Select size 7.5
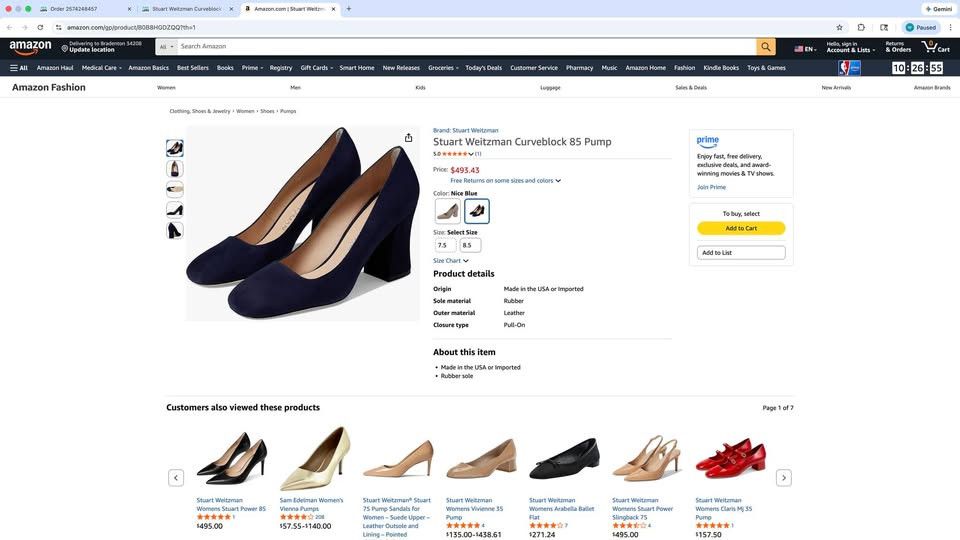Image resolution: width=960 pixels, height=540 pixels. (445, 245)
